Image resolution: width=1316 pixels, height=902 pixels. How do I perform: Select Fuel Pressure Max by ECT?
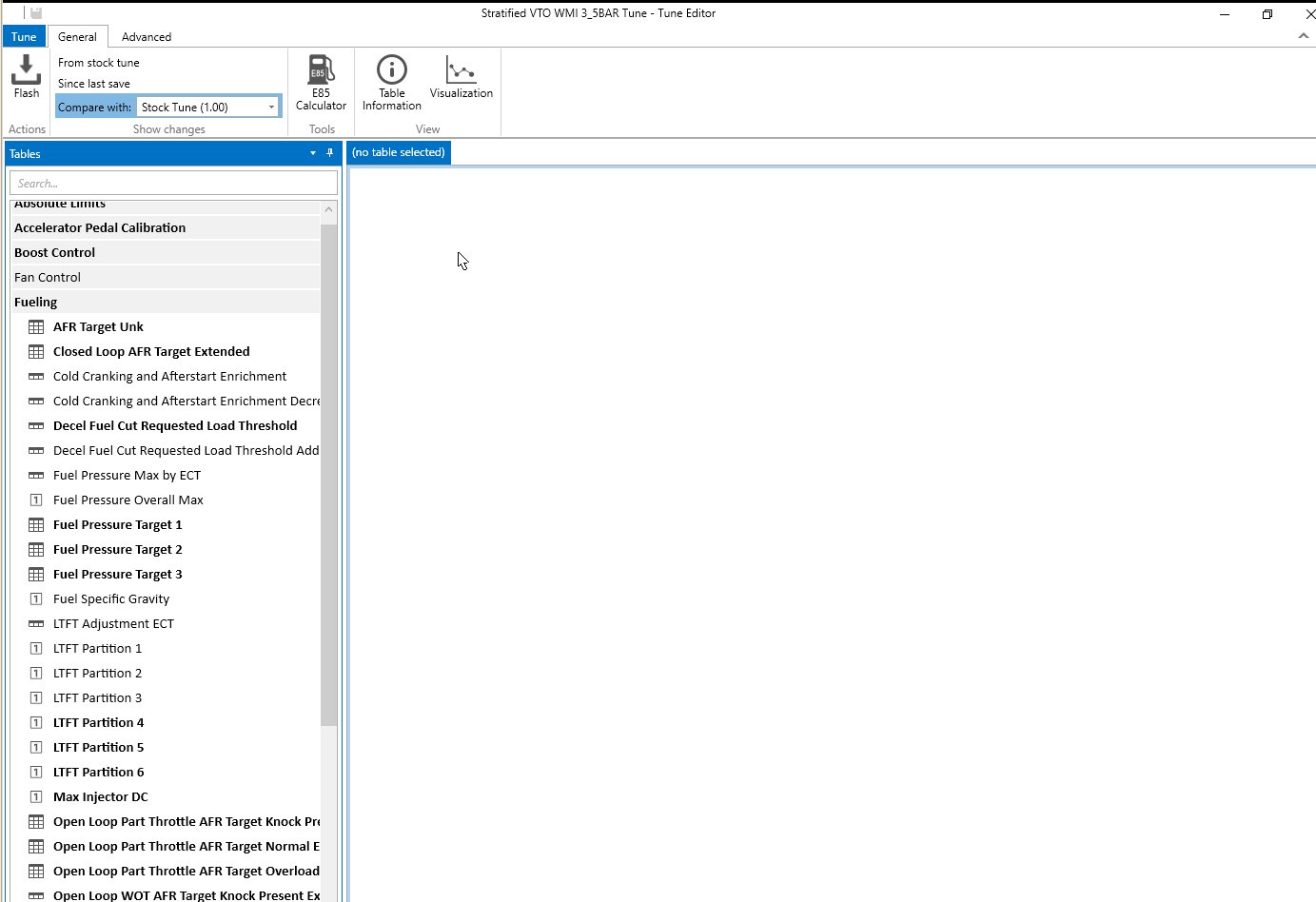(x=127, y=475)
